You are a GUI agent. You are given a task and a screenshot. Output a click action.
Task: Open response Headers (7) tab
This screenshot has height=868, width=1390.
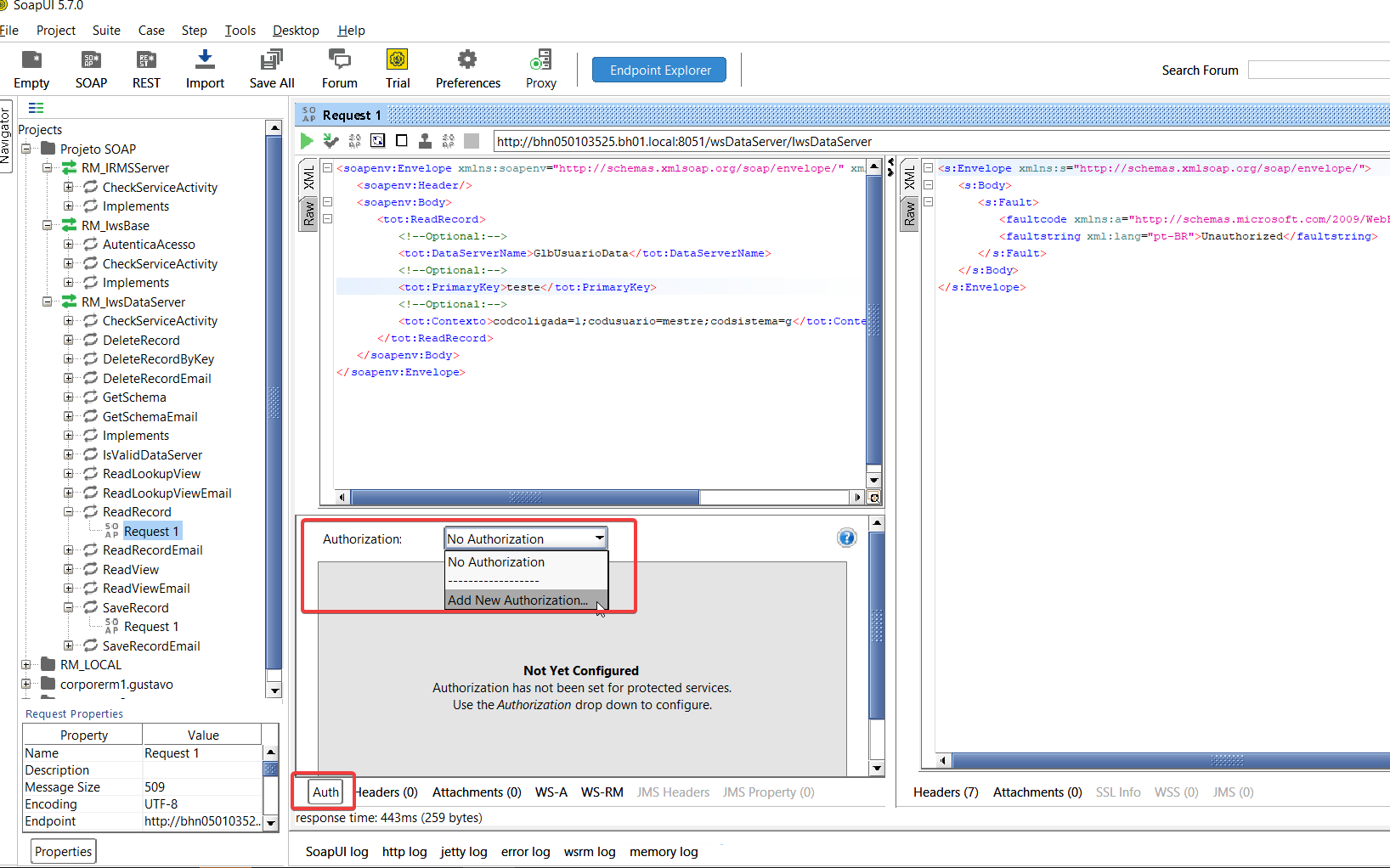coord(946,792)
